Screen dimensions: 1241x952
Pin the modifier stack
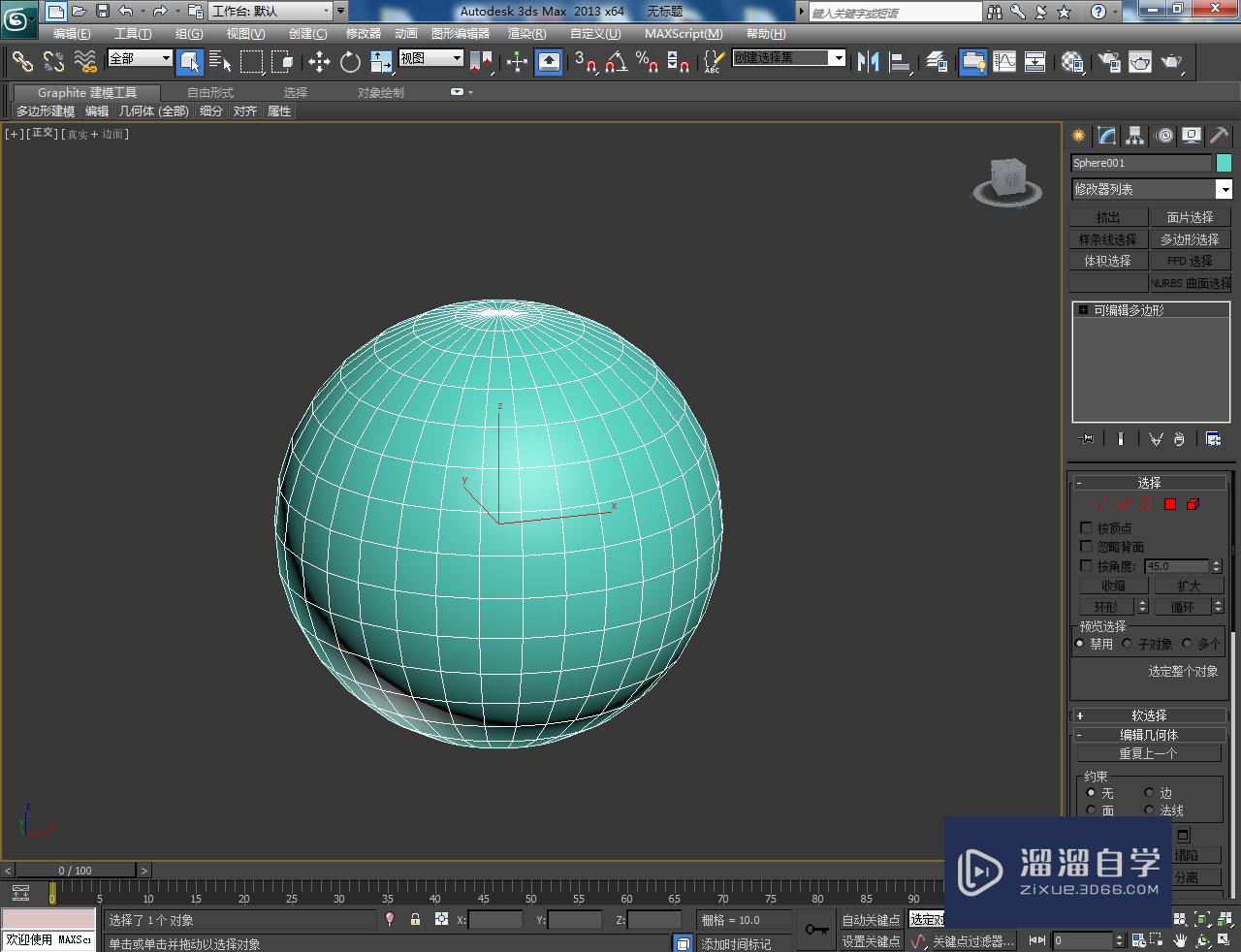click(x=1086, y=438)
